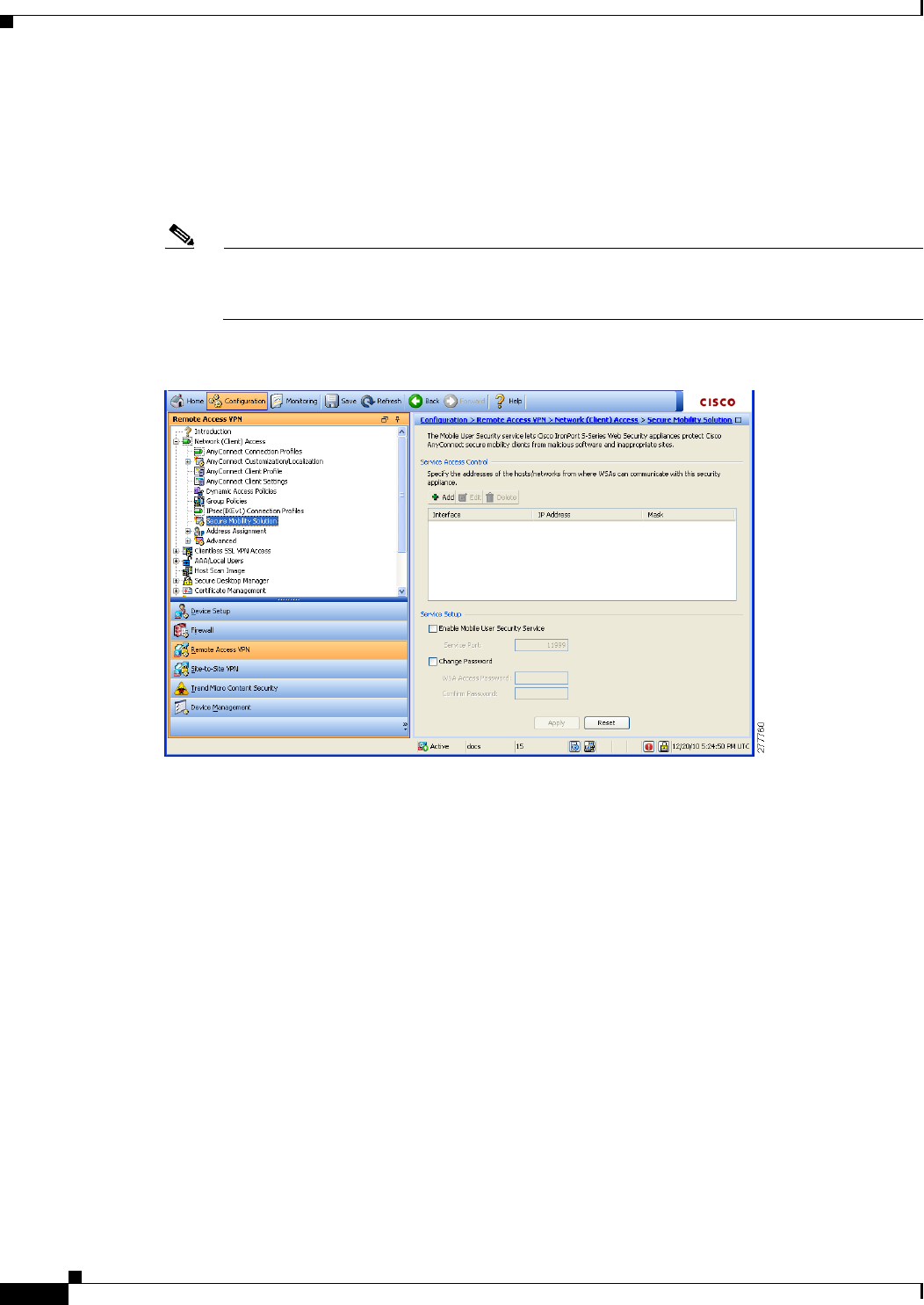Follow the Remote Access VPN breadcrumb link
Viewport: 924px width, 1305px height.
point(511,420)
